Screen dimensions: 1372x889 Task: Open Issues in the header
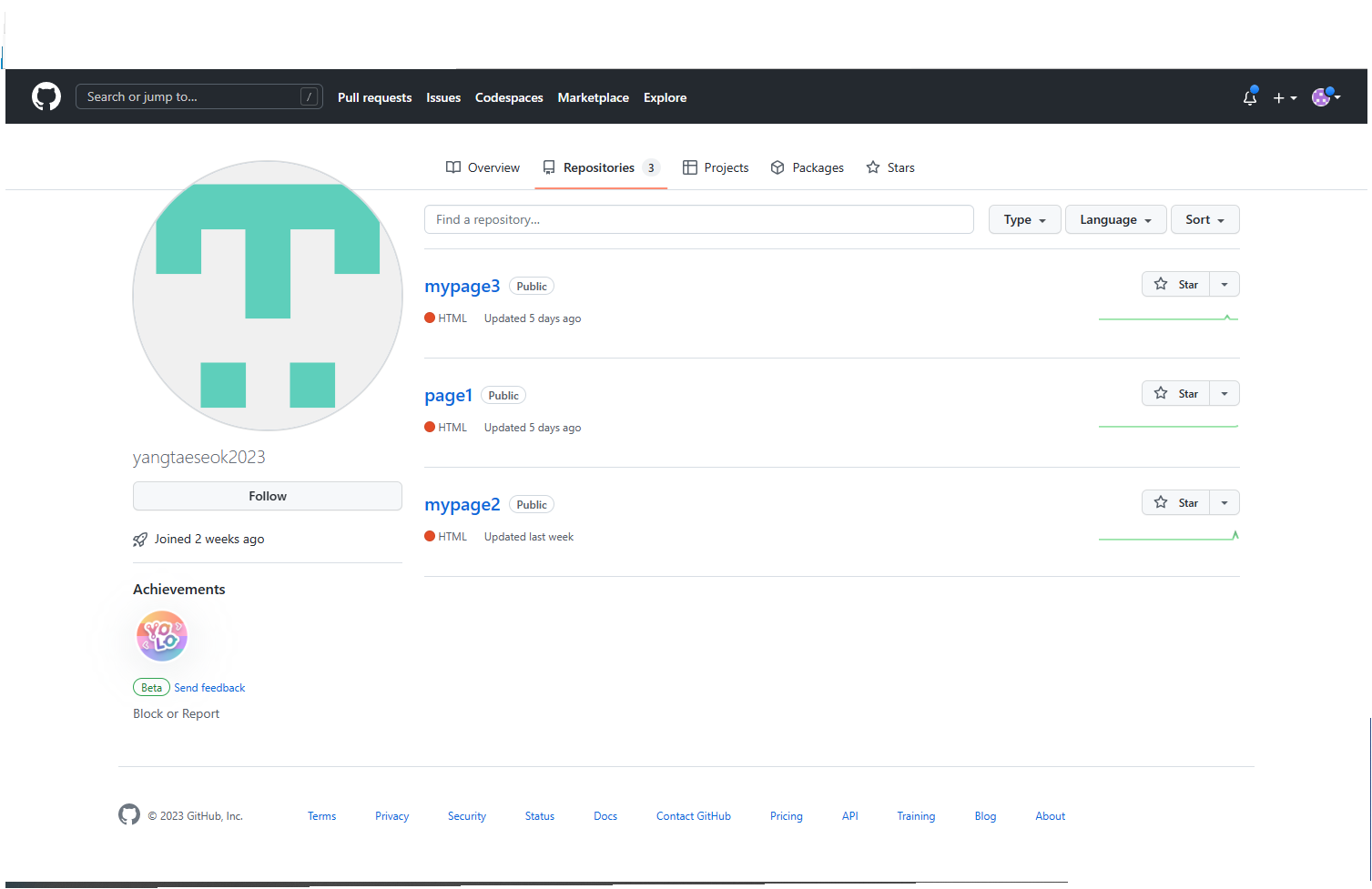click(443, 97)
